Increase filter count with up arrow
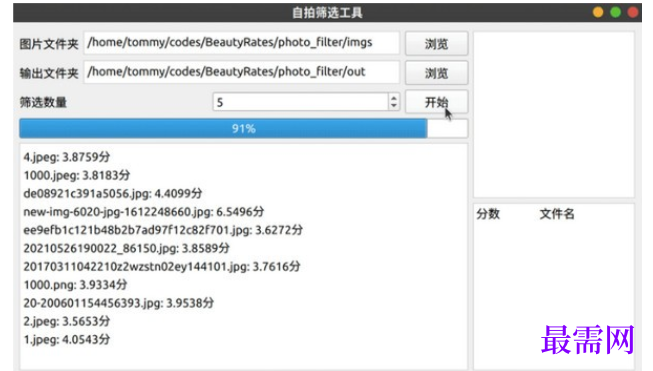The width and height of the screenshot is (653, 371). [x=394, y=98]
